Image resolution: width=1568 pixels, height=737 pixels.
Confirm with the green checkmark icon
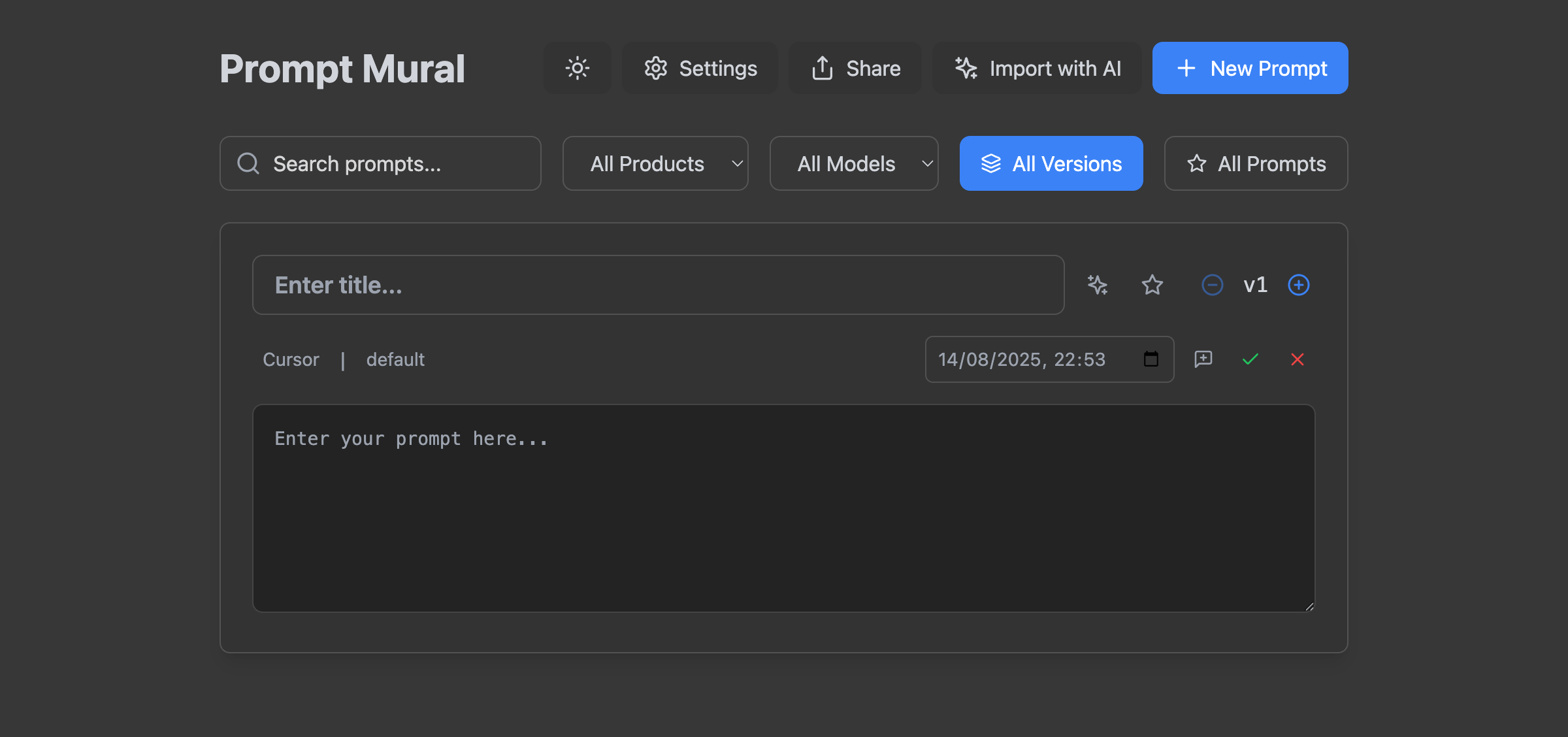(x=1250, y=359)
